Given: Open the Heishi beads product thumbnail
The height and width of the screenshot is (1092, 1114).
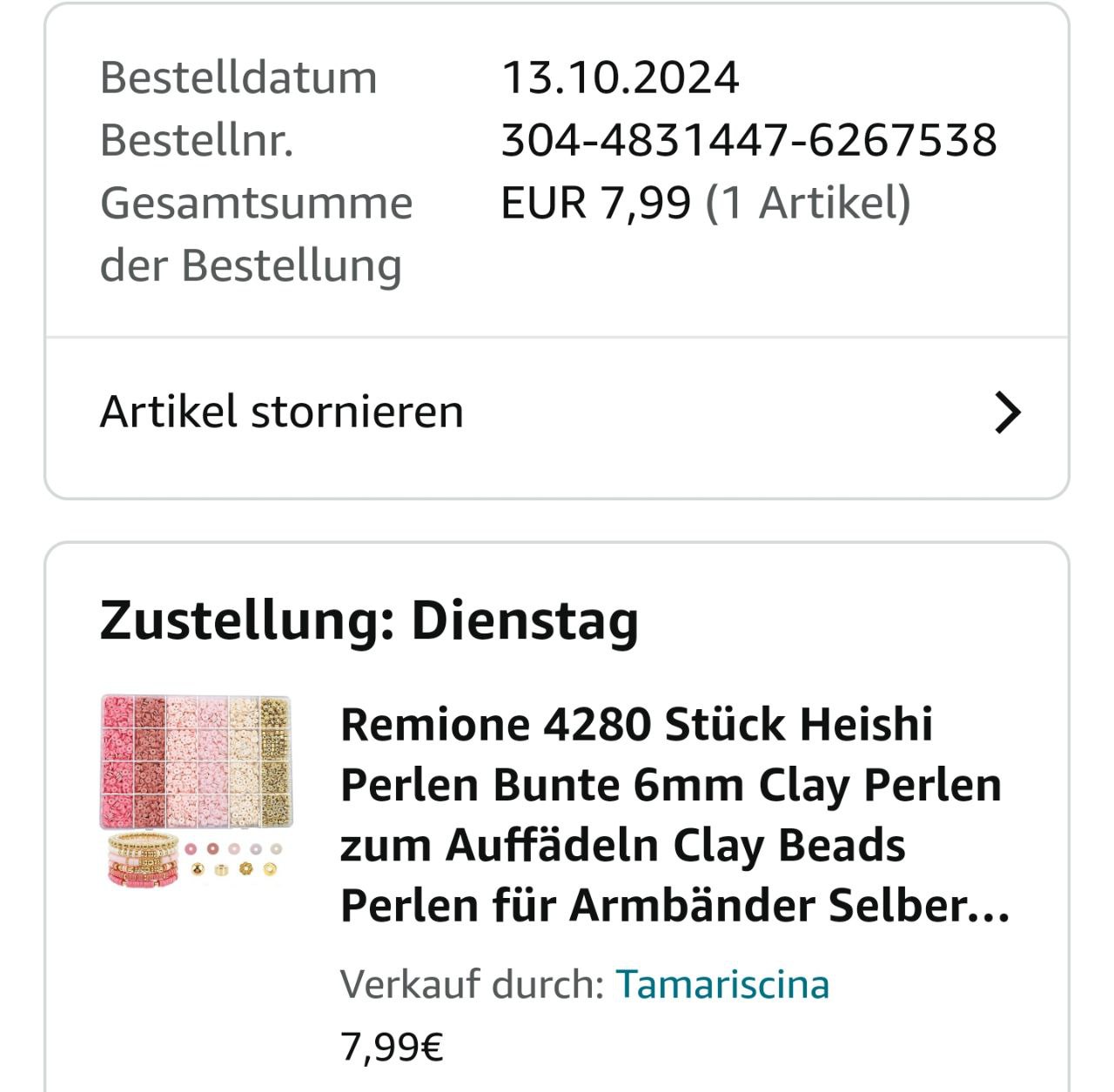Looking at the screenshot, I should tap(197, 790).
